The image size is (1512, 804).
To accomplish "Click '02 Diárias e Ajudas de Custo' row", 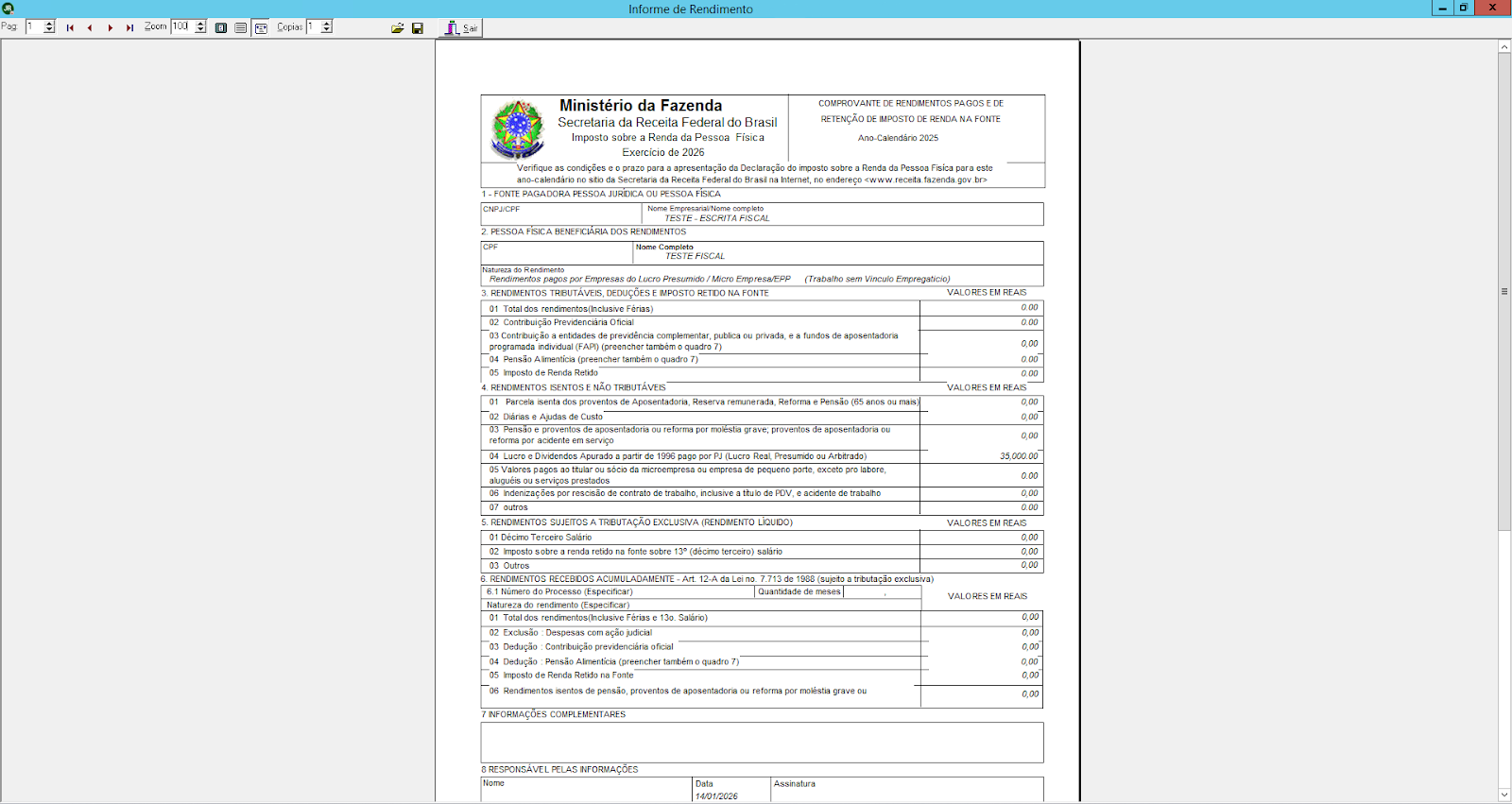I will 545,417.
